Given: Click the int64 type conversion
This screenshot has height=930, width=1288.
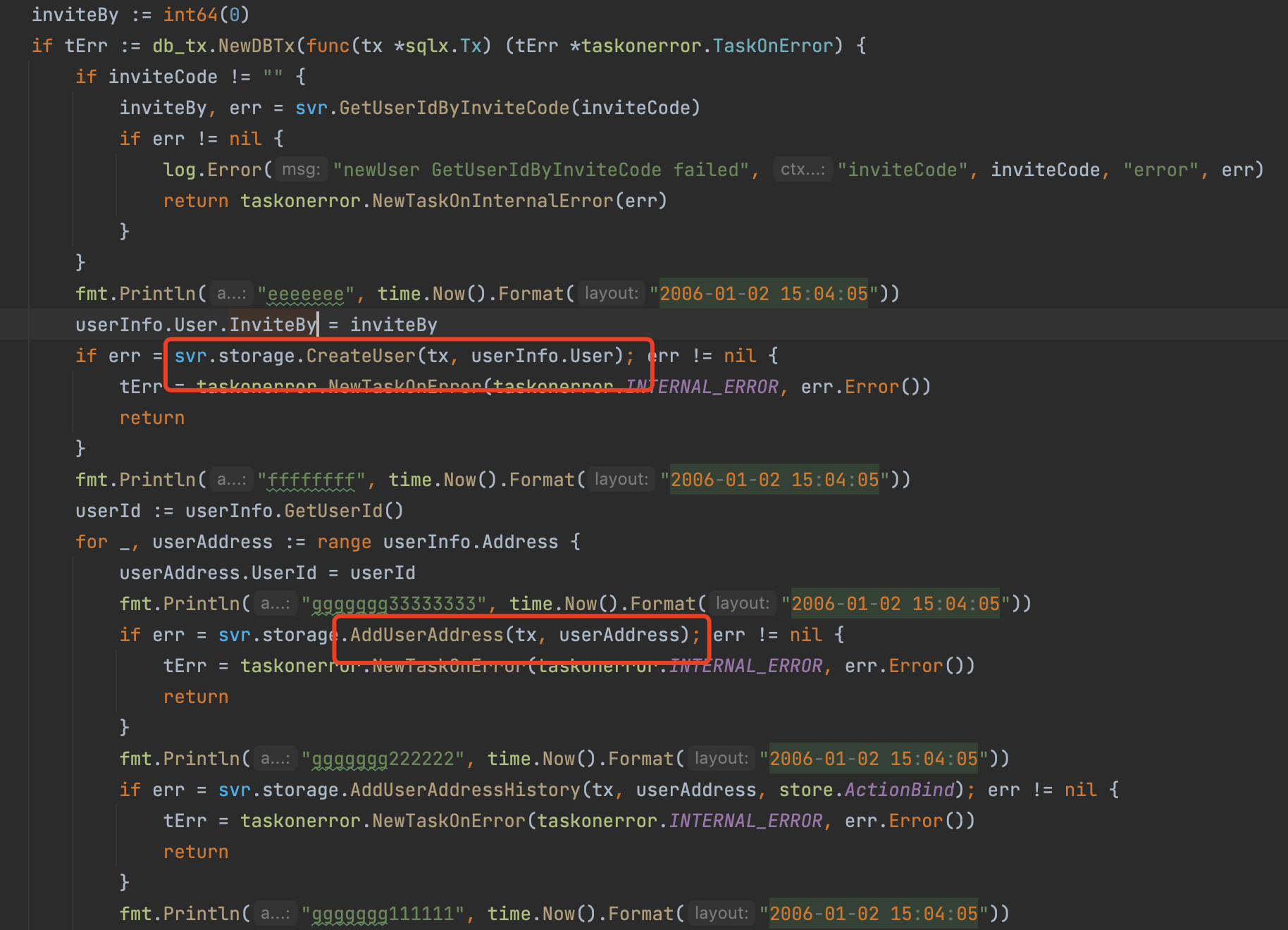Looking at the screenshot, I should (x=190, y=15).
